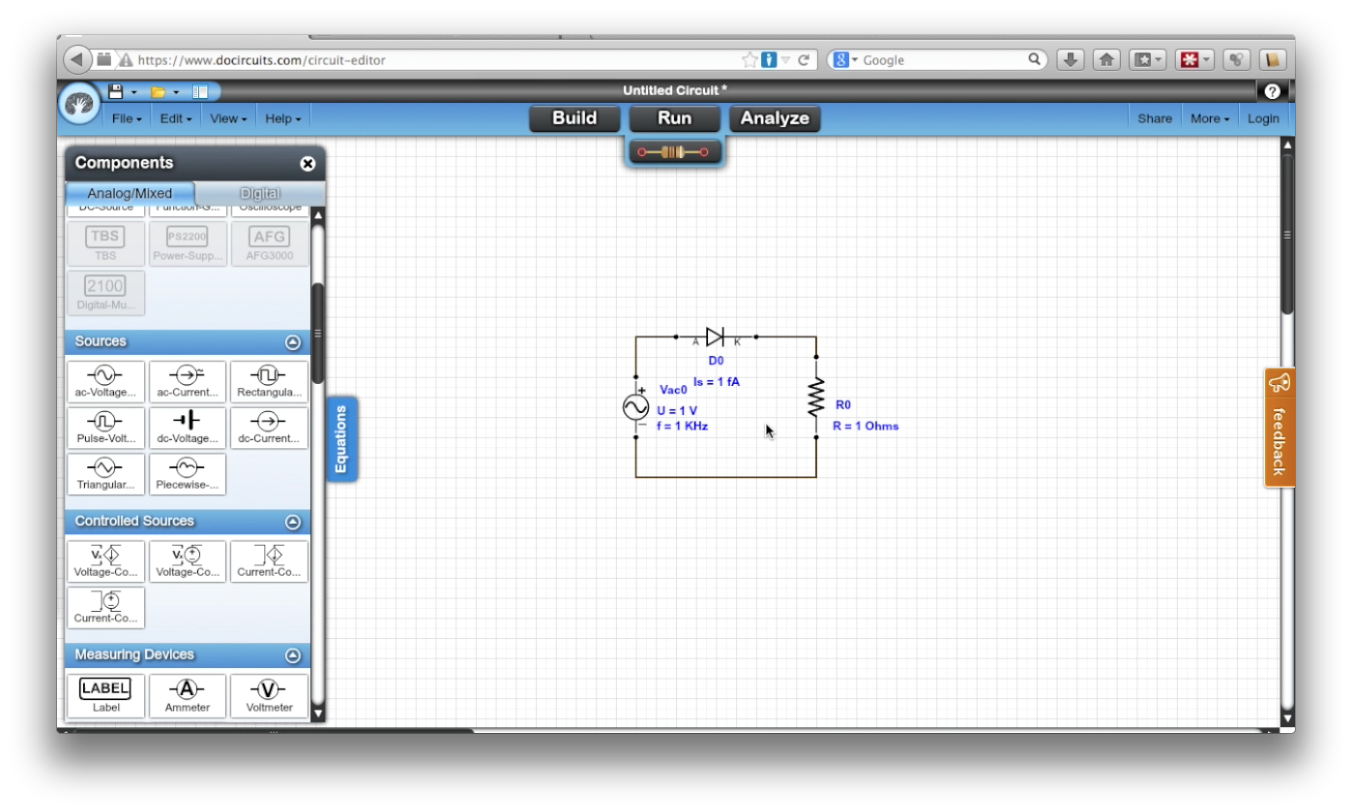Collapse the Measuring Devices section
1352x812 pixels.
point(293,656)
